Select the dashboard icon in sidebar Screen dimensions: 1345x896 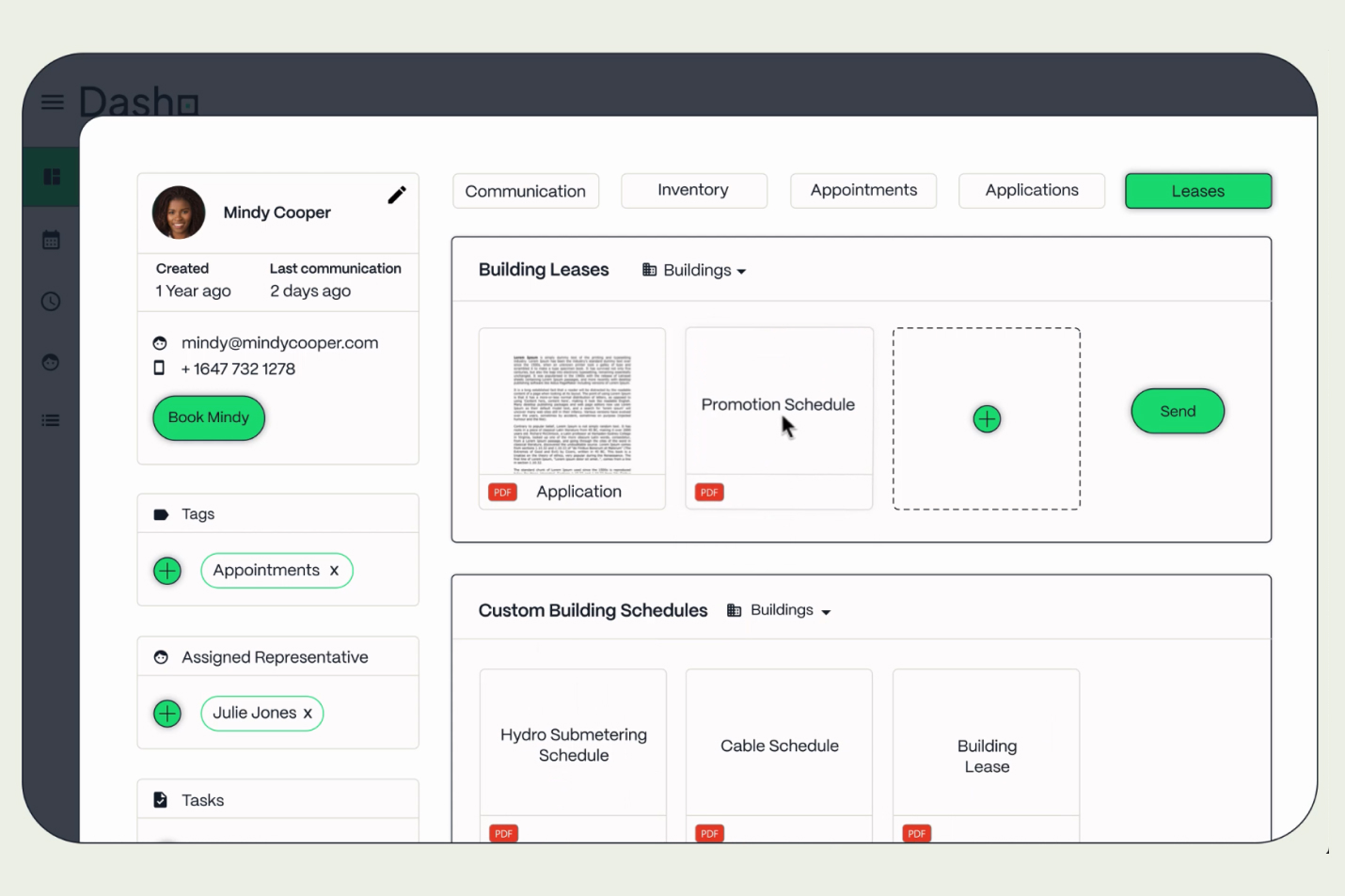[x=52, y=177]
